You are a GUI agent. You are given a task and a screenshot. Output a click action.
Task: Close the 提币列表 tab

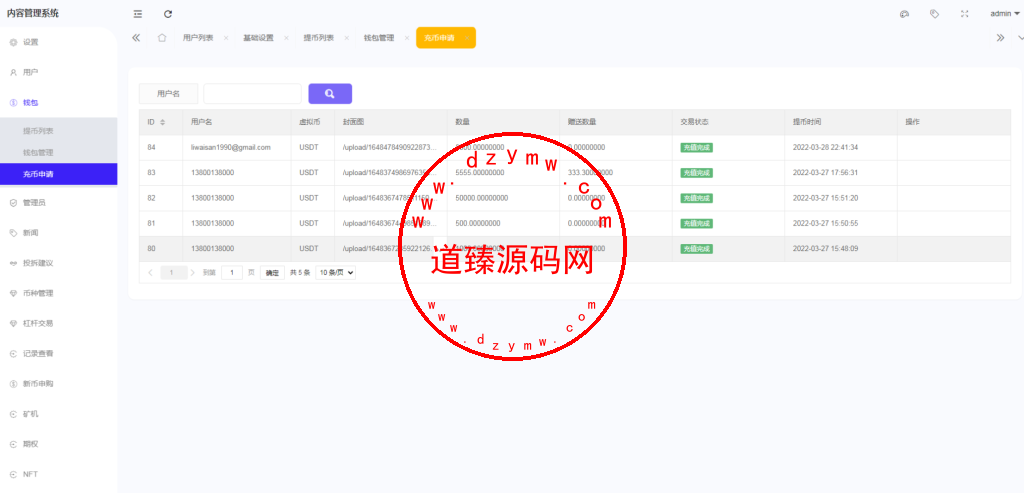pos(347,38)
